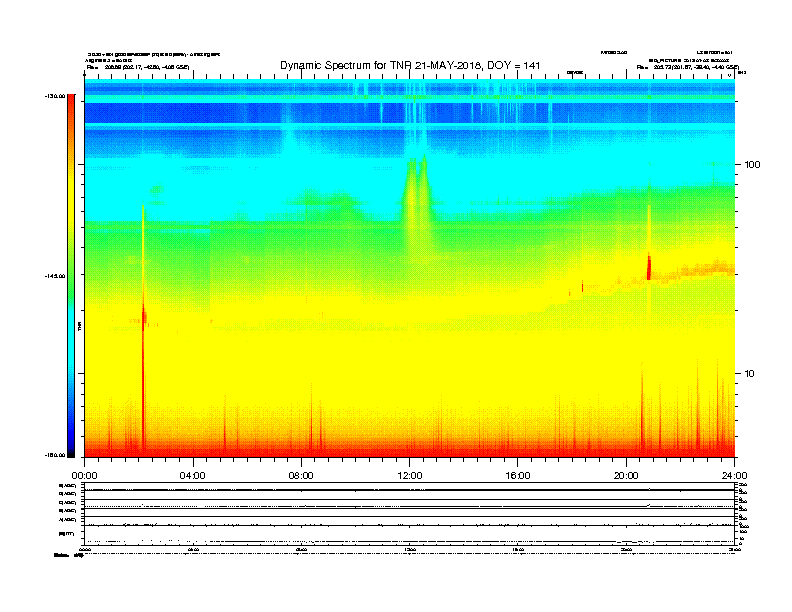Click the 12:00 time axis label
The height and width of the screenshot is (612, 792).
coord(410,476)
